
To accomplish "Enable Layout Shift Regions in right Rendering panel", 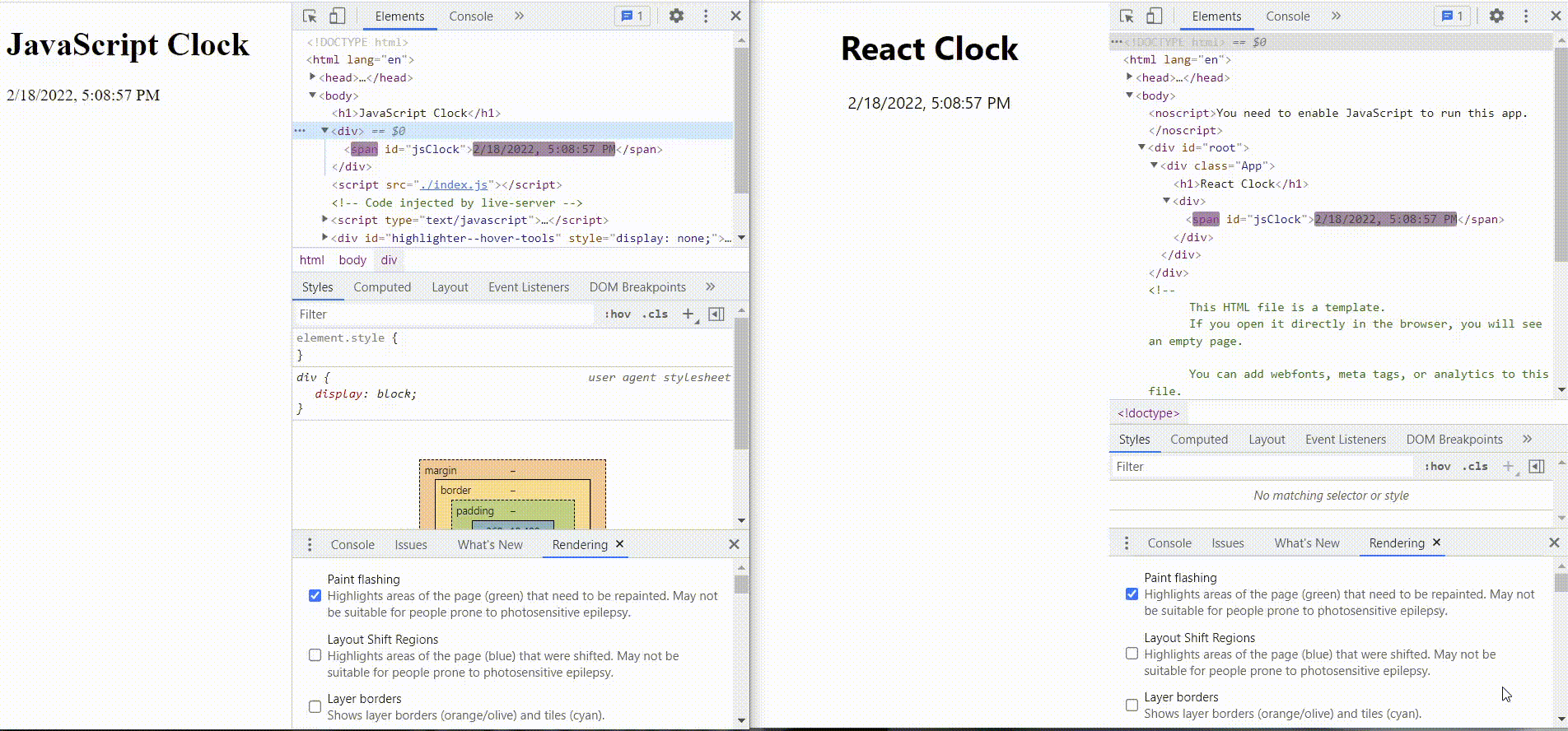I will (x=1132, y=654).
